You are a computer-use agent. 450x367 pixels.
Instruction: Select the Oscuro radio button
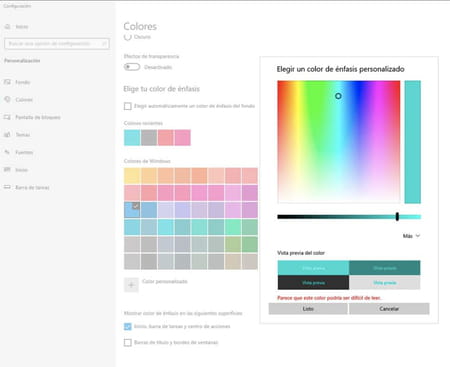[128, 37]
